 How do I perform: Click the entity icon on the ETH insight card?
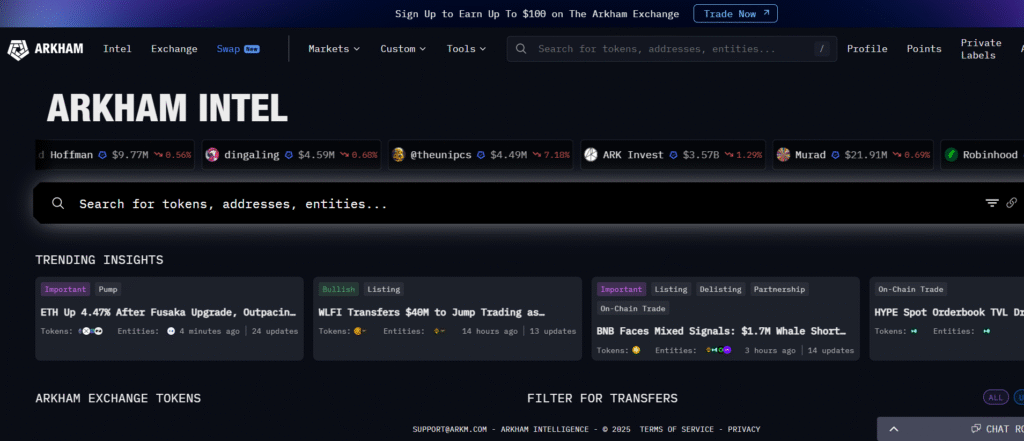171,331
